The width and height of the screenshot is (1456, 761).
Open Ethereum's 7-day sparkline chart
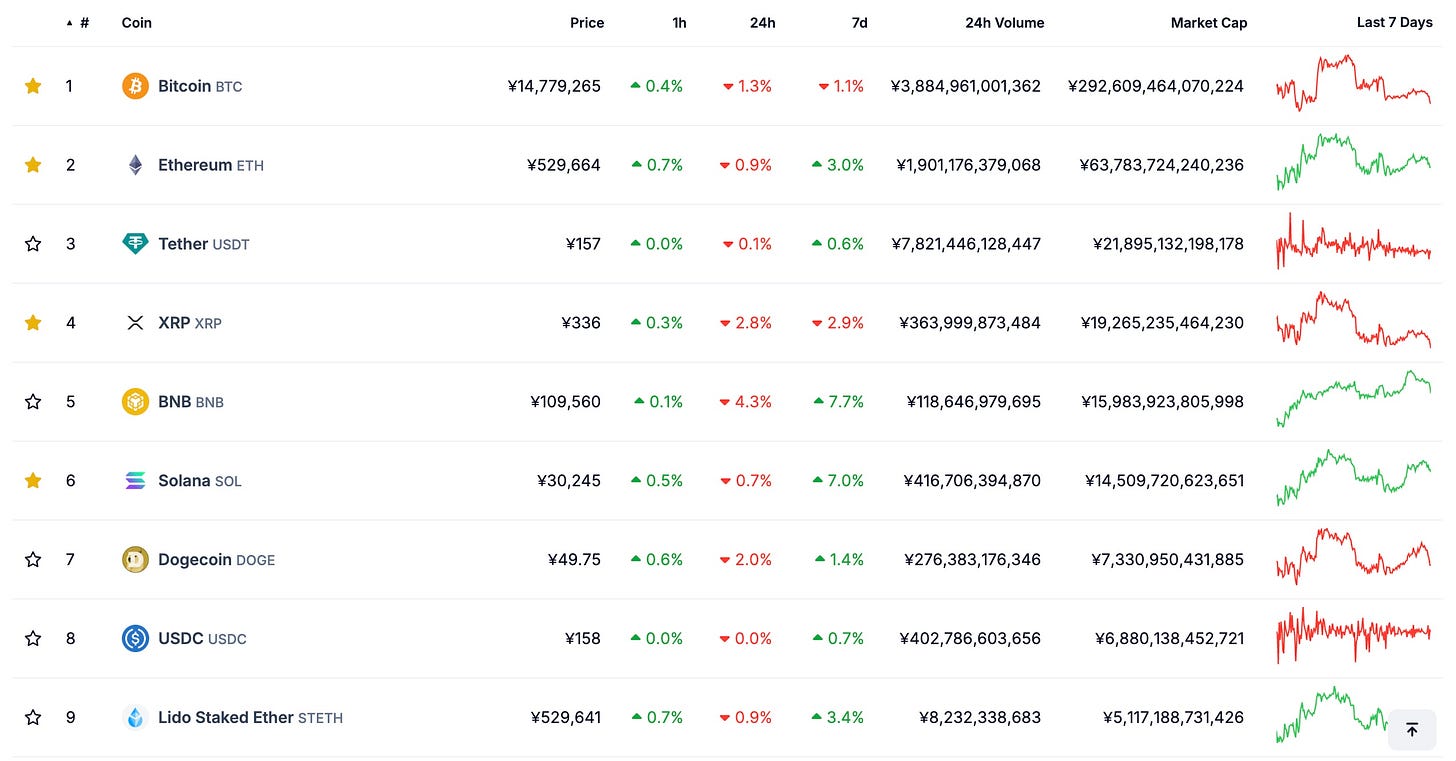coord(1353,162)
